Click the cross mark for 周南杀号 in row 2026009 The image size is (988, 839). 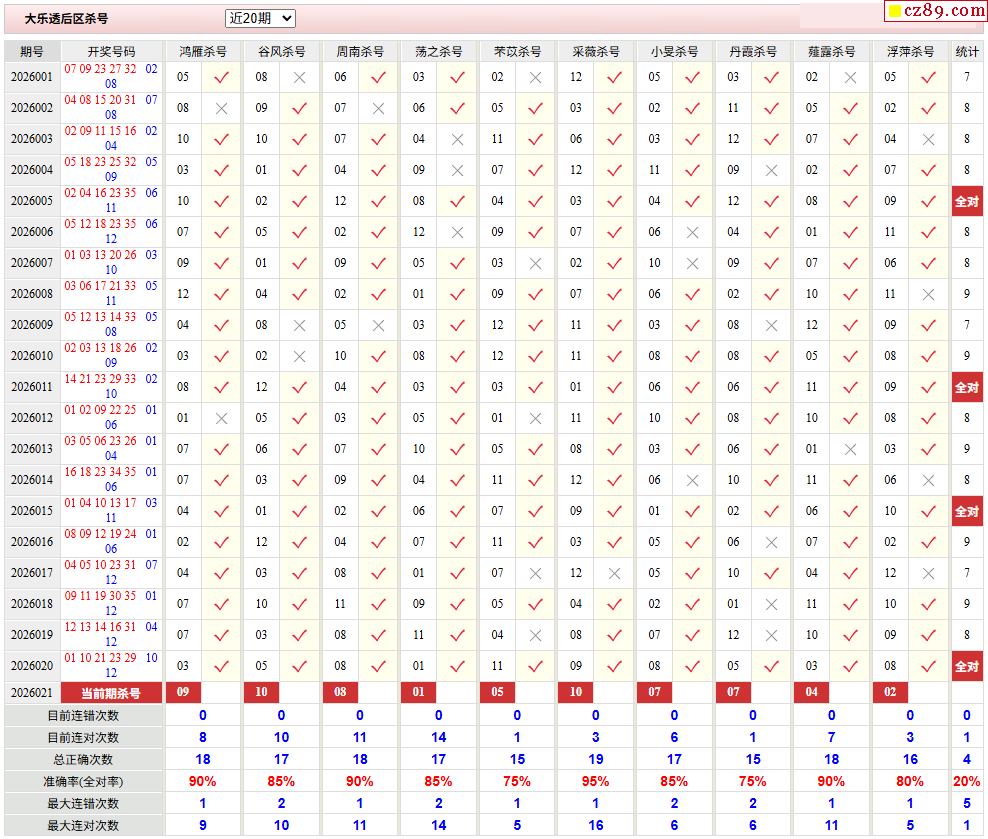(x=378, y=325)
